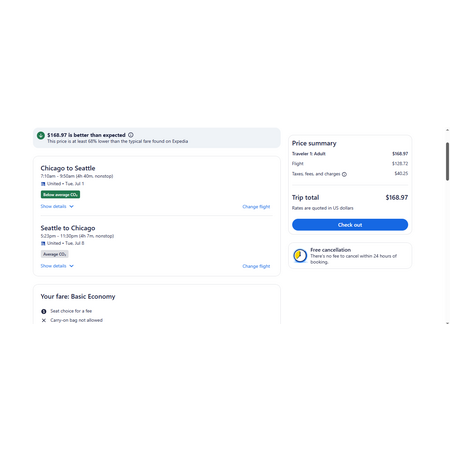This screenshot has height=450, width=450.
Task: Expand Show details for Chicago to Seattle
Action: pos(57,206)
